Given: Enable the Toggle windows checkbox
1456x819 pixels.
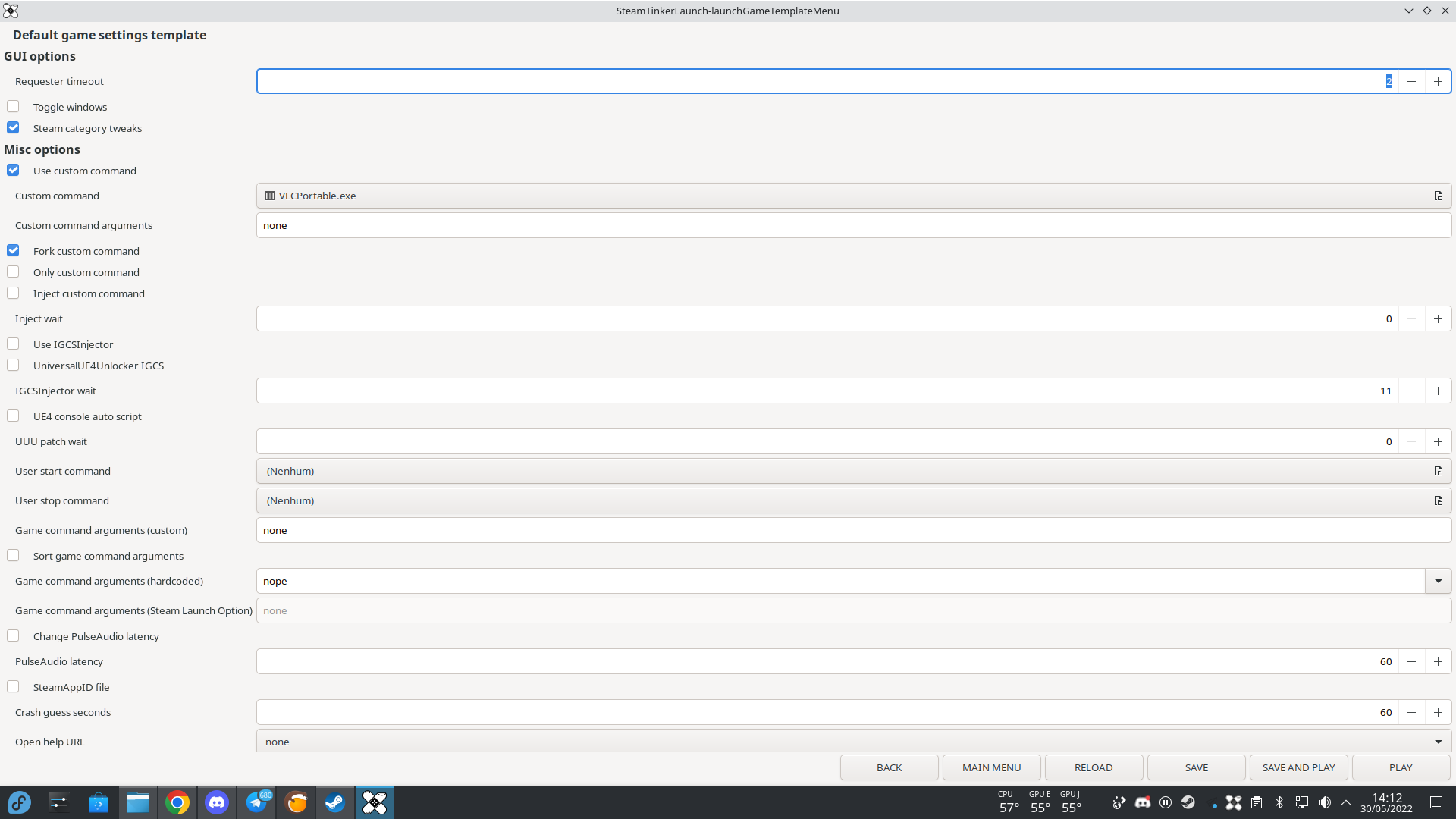Looking at the screenshot, I should coord(13,106).
